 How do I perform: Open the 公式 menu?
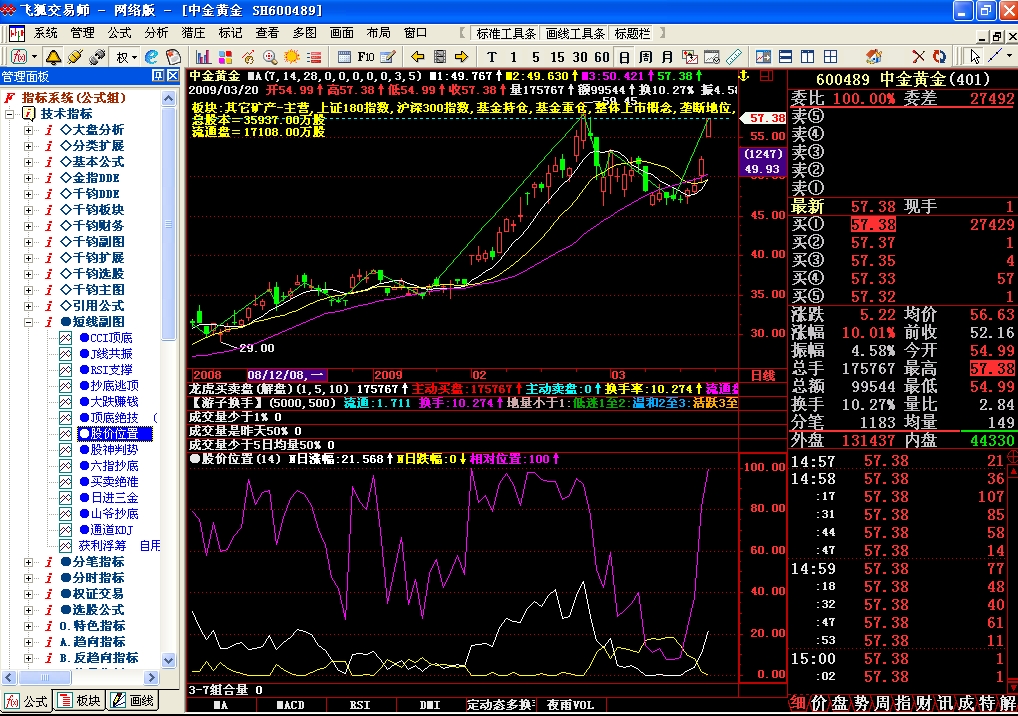click(x=119, y=33)
